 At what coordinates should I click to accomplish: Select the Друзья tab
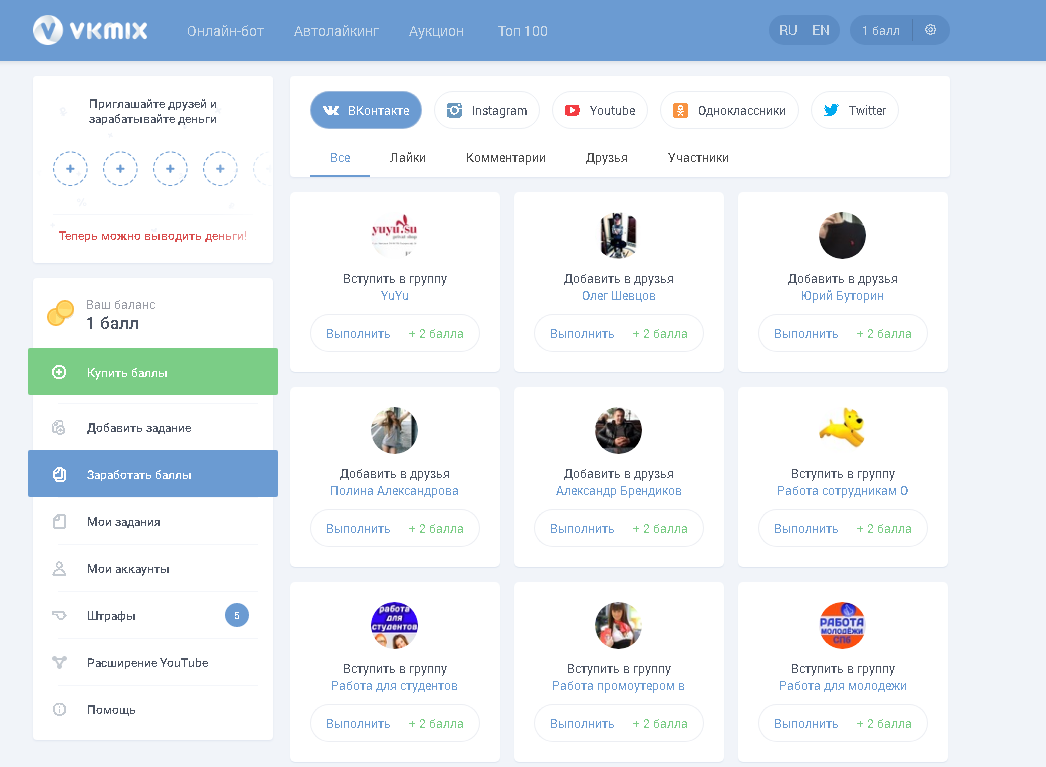[x=606, y=157]
